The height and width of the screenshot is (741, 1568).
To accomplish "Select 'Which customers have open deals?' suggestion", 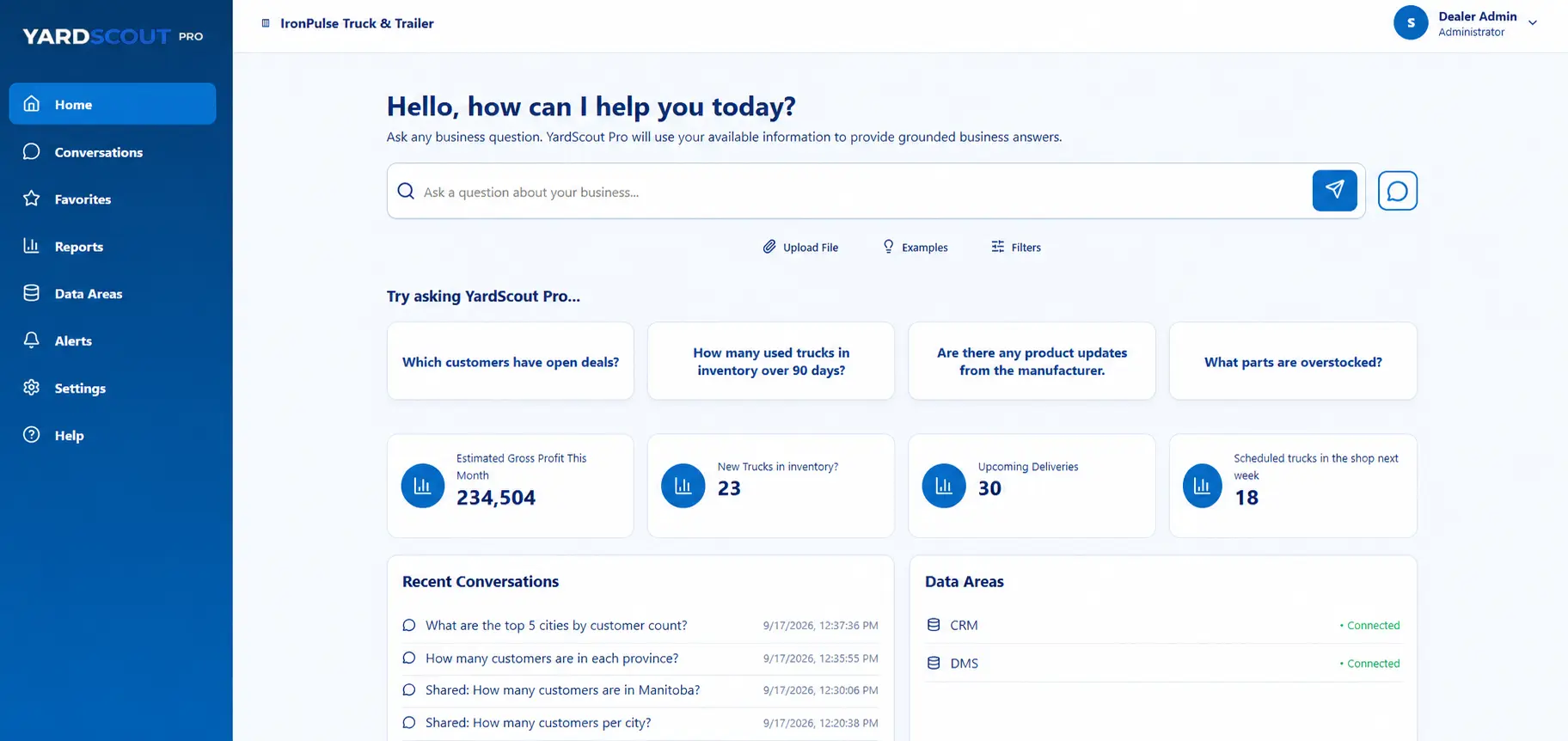I will pos(511,361).
